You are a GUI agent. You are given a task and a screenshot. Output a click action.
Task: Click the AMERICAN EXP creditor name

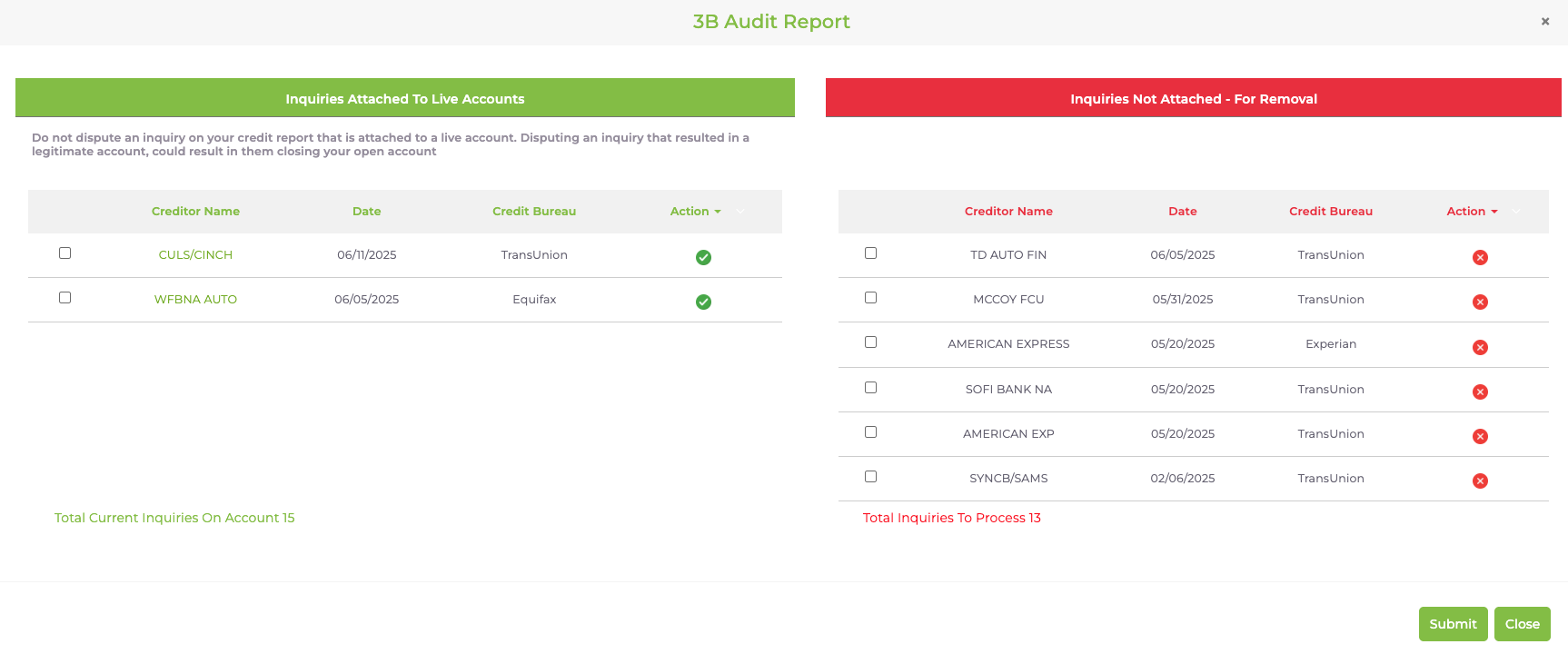1008,434
